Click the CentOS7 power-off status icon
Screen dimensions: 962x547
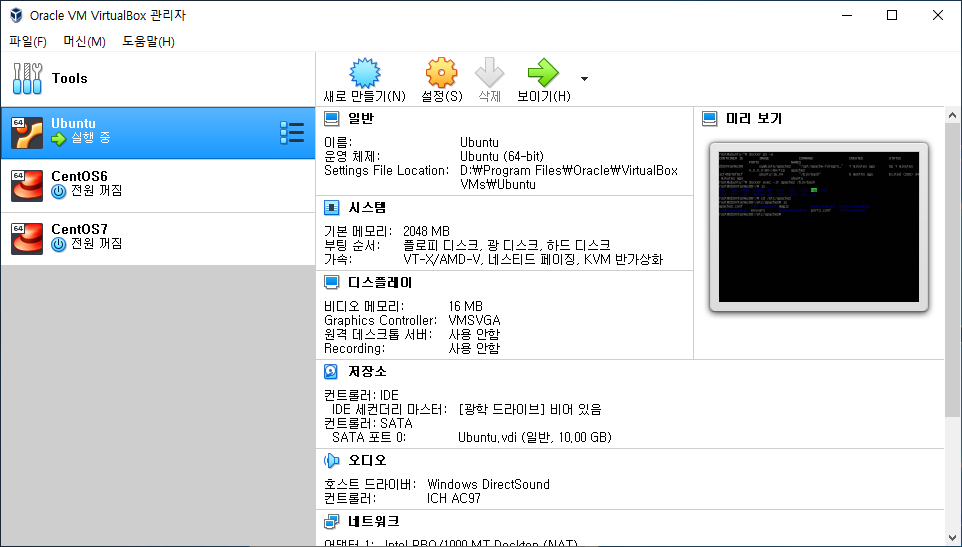pos(58,244)
